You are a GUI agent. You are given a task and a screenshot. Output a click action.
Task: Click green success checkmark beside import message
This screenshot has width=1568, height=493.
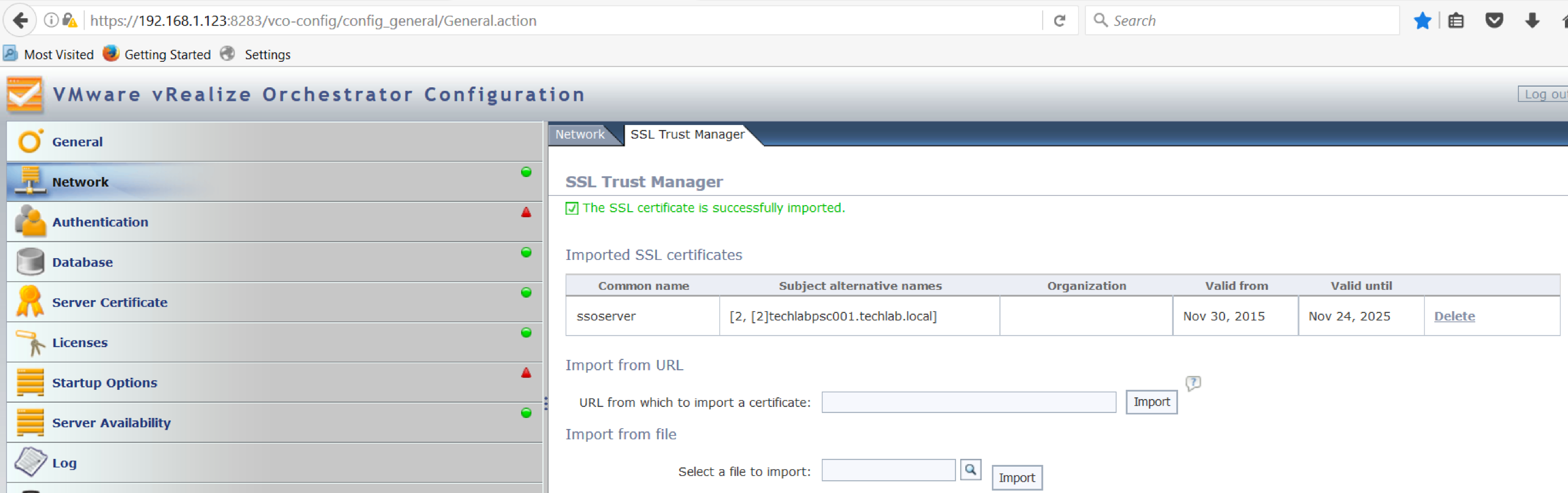click(572, 208)
